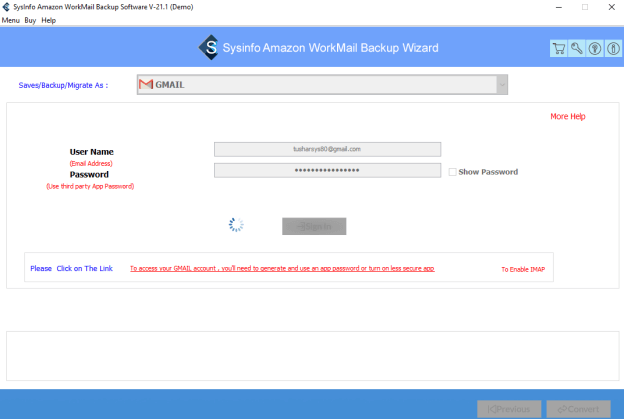Expand the Saves/Backup/Migrate As dropdown arrow

[x=502, y=85]
